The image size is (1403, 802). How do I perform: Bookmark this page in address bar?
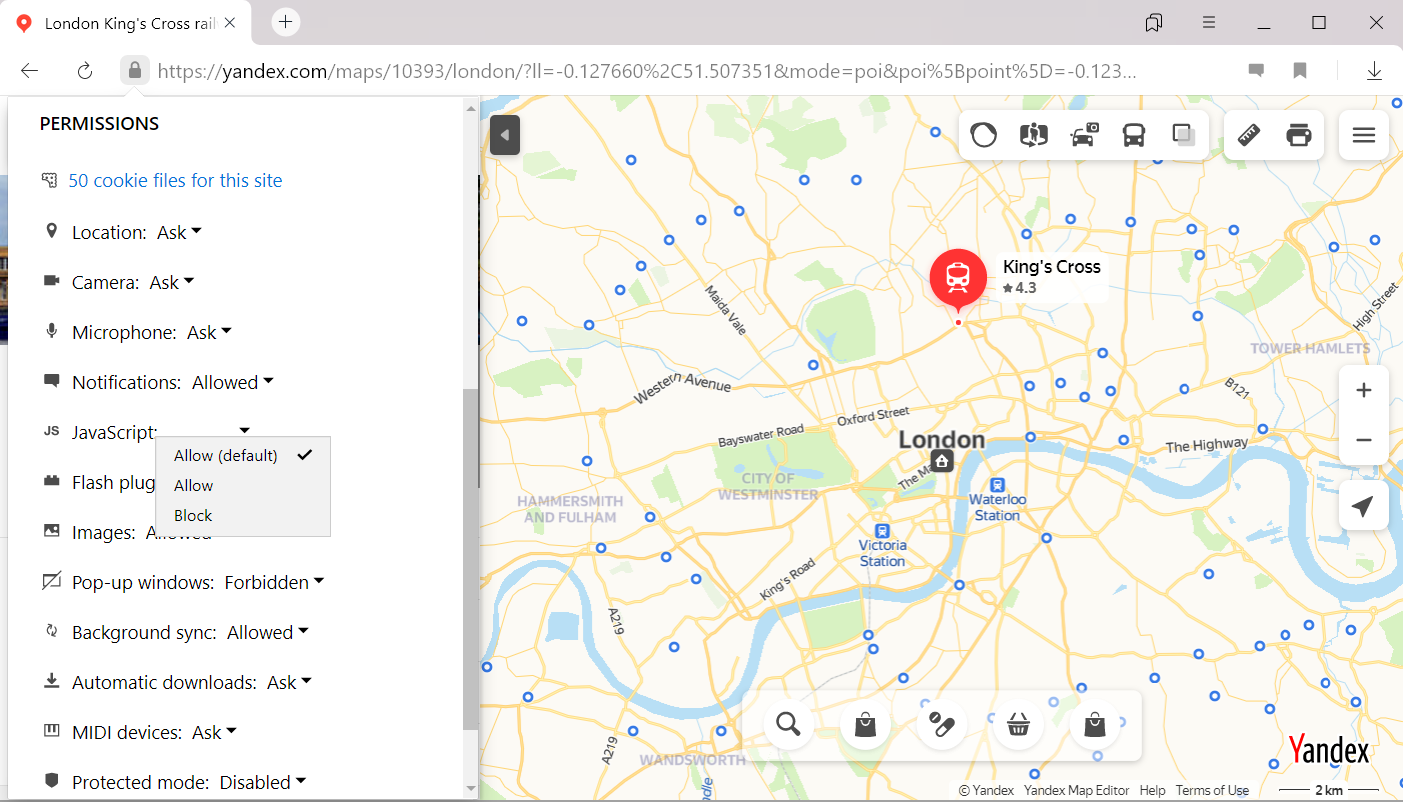(1300, 71)
